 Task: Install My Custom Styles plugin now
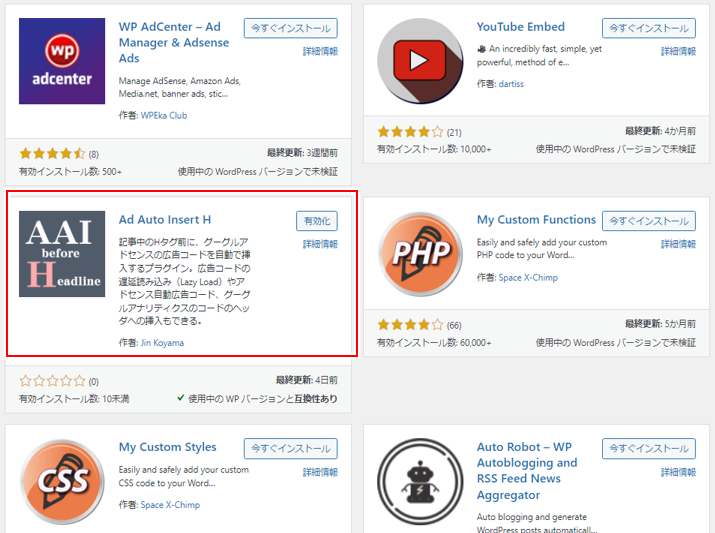pyautogui.click(x=291, y=449)
